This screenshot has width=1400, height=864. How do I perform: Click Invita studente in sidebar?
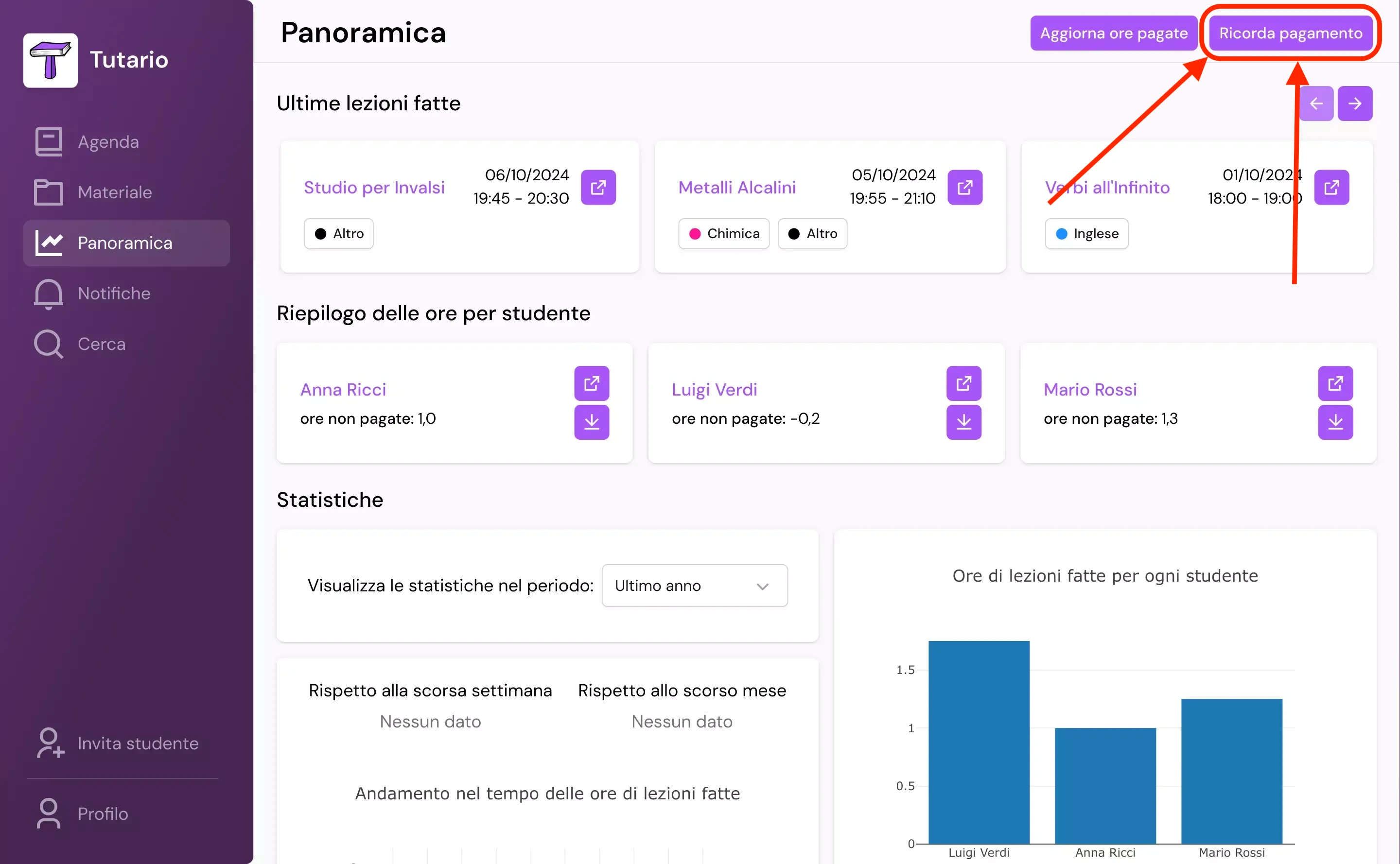[x=138, y=743]
